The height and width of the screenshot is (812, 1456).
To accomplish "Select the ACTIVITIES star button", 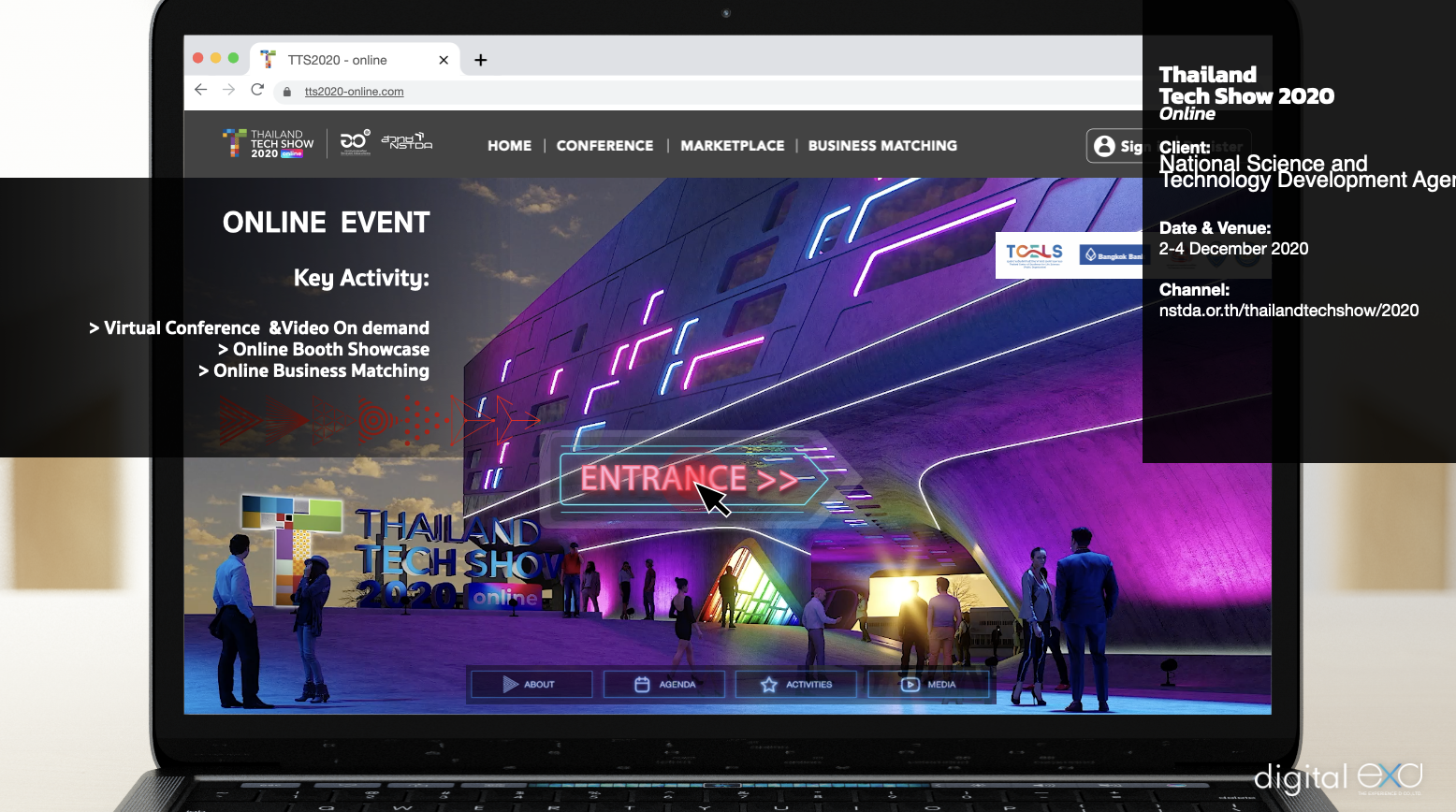I will coord(796,684).
